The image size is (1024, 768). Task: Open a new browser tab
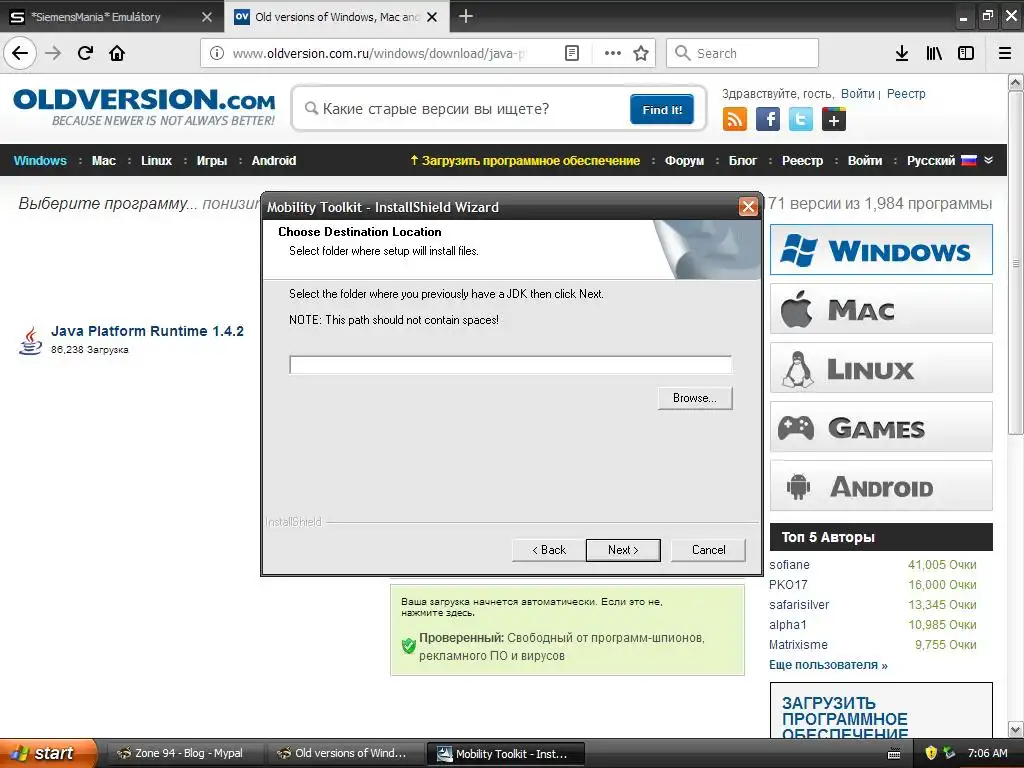[466, 16]
